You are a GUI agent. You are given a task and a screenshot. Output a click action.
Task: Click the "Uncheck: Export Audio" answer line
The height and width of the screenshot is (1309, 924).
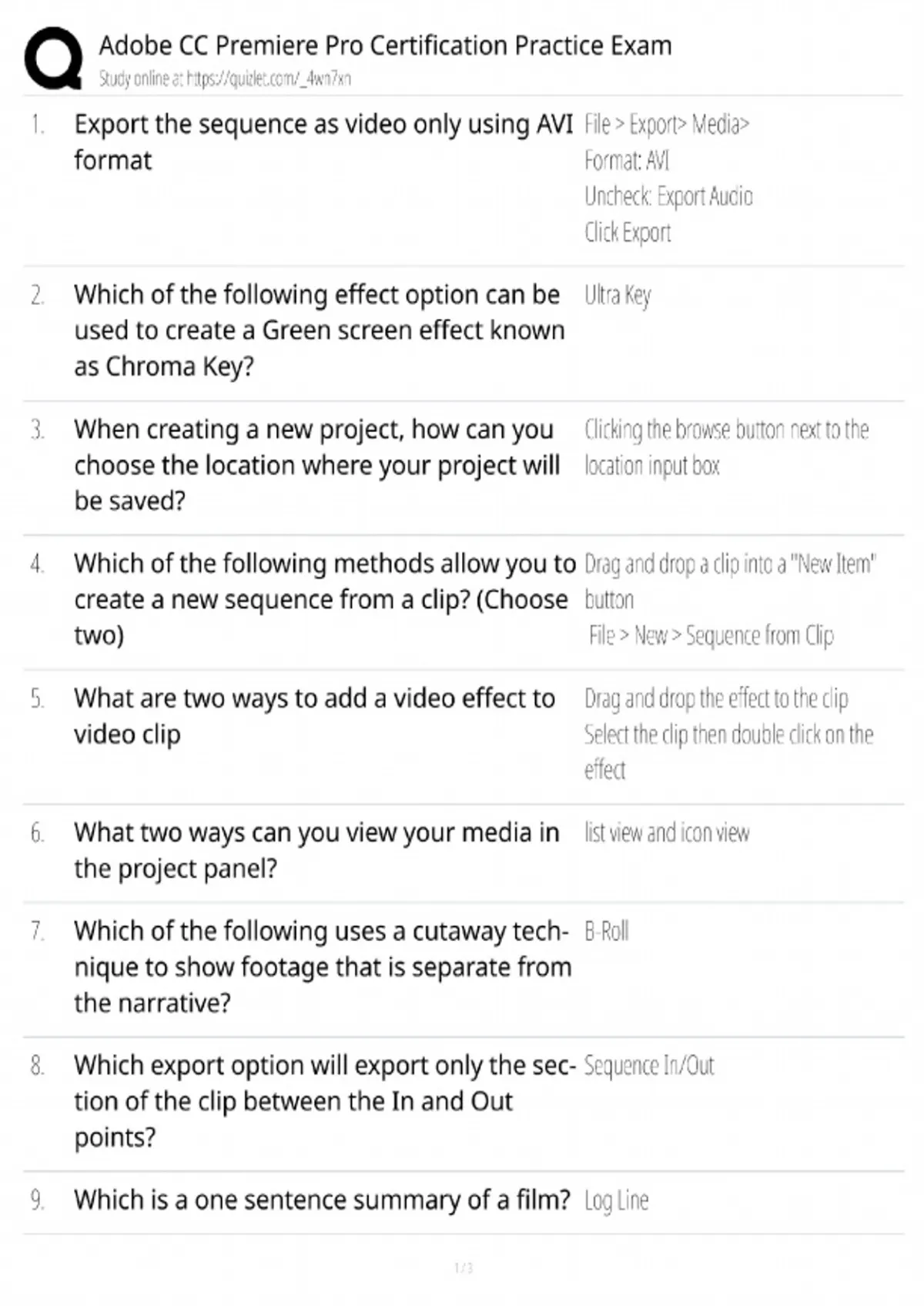pos(668,197)
